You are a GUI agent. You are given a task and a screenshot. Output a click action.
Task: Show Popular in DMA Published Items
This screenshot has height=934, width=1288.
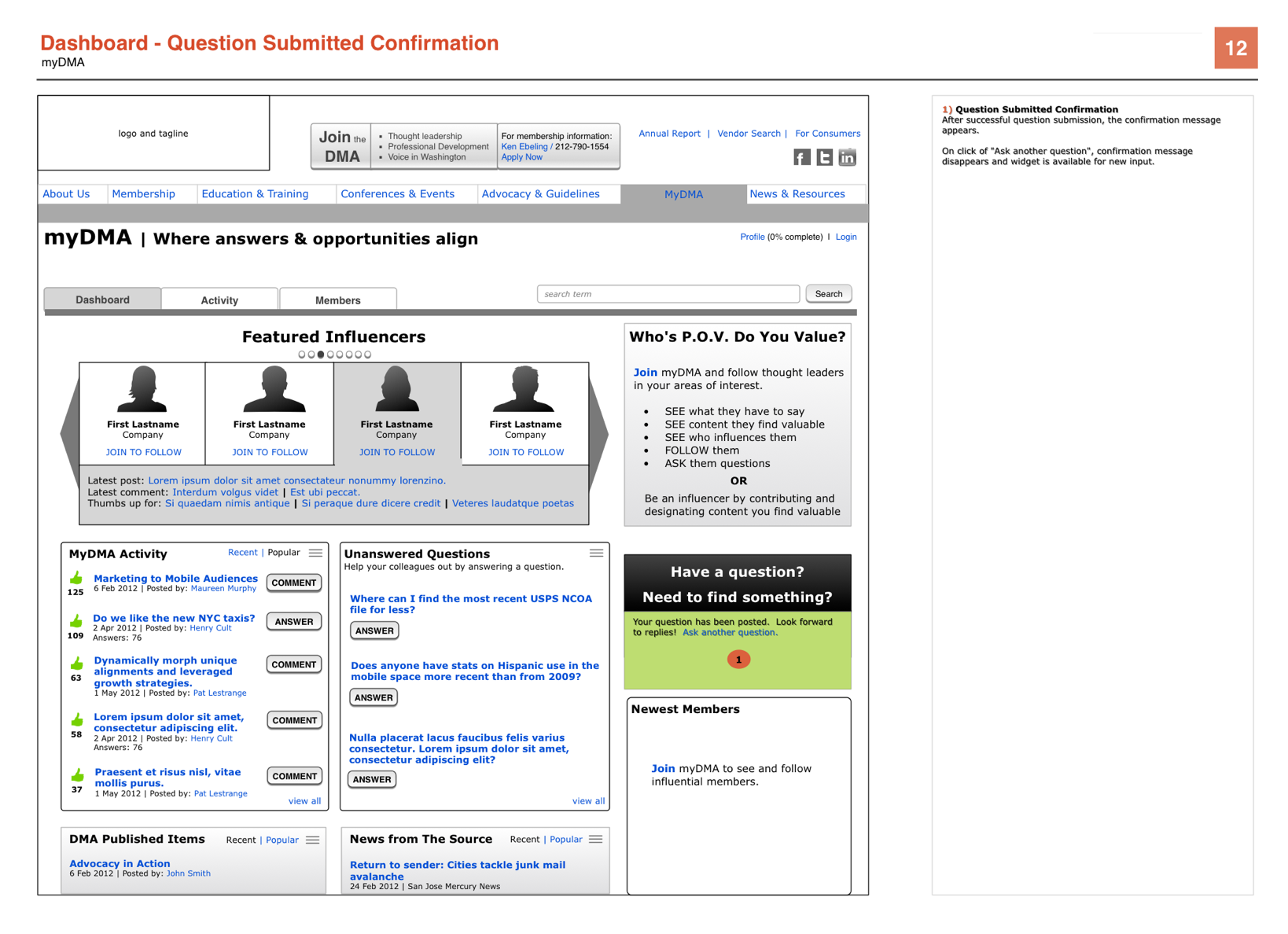point(282,840)
